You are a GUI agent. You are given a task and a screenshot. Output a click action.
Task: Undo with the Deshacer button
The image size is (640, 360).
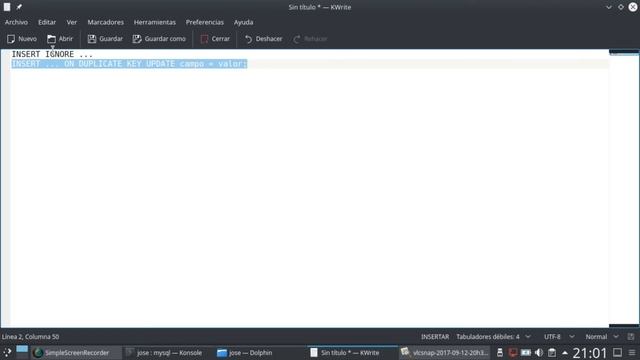click(263, 39)
